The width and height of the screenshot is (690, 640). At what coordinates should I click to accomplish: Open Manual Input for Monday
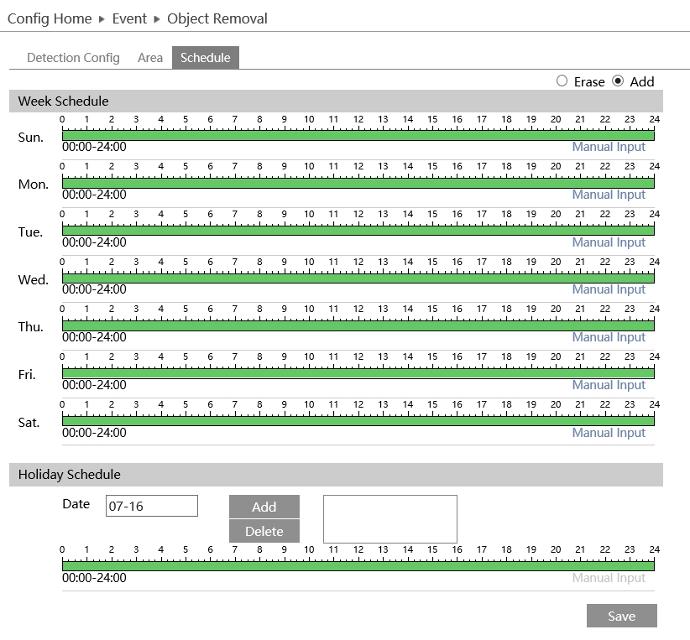point(608,195)
